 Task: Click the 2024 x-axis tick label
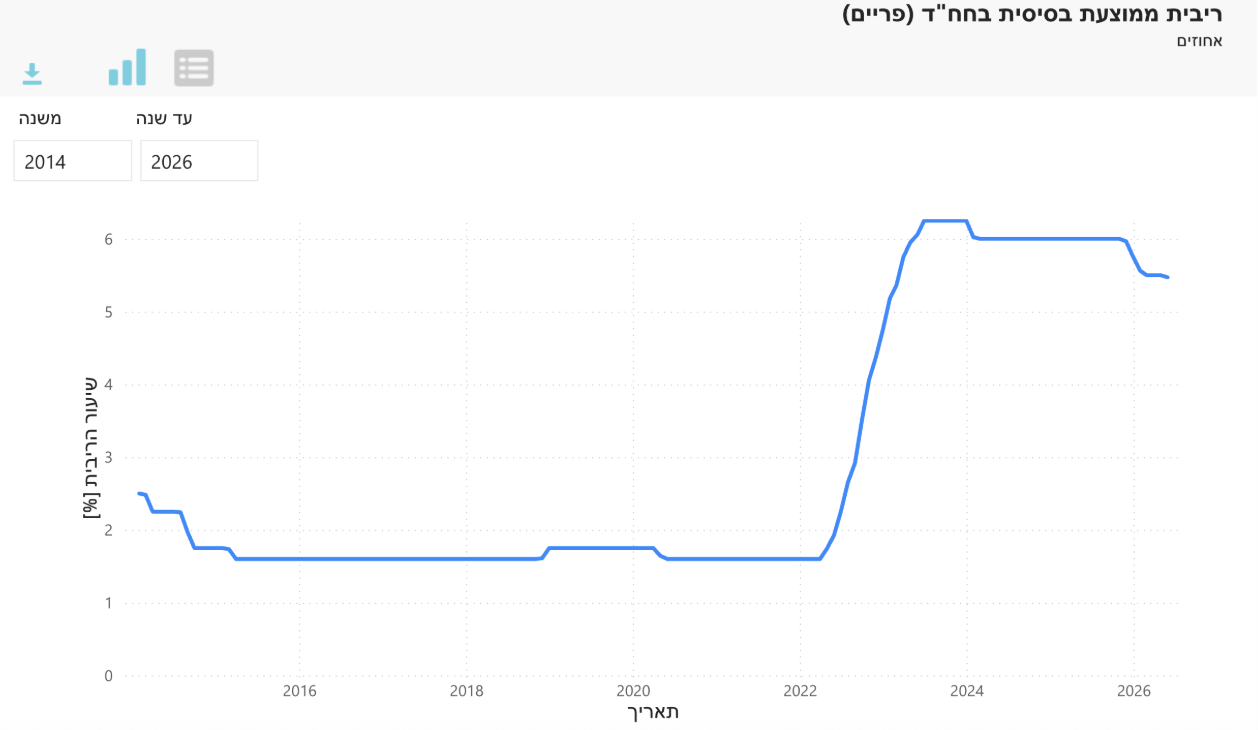pos(967,691)
